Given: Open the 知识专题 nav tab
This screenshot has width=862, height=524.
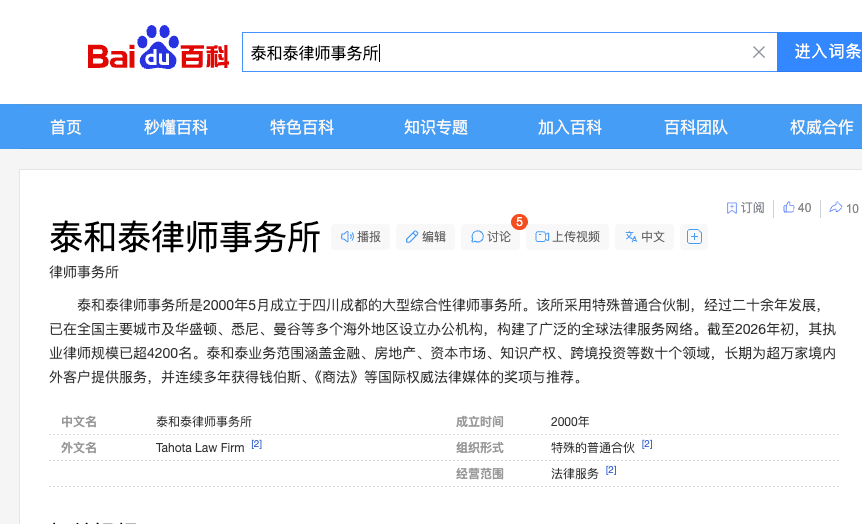Looking at the screenshot, I should coord(436,127).
